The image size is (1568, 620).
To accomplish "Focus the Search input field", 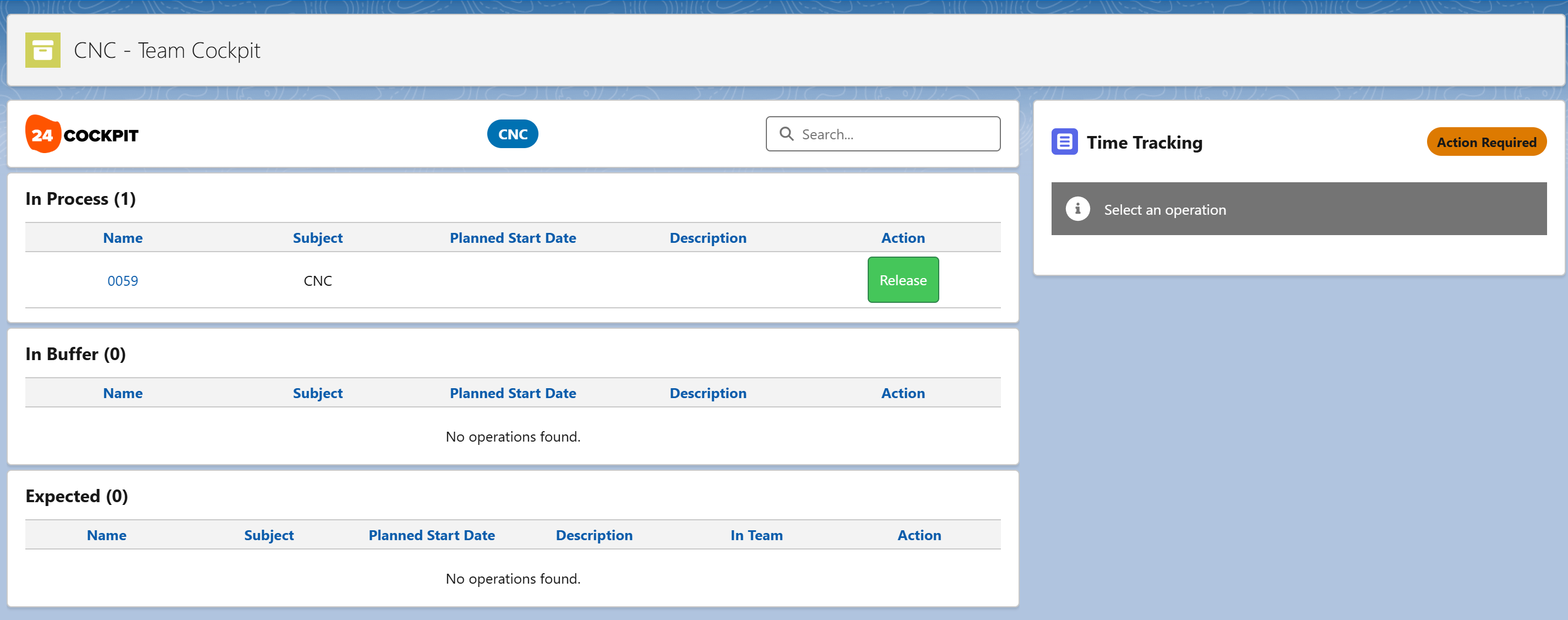I will point(895,134).
